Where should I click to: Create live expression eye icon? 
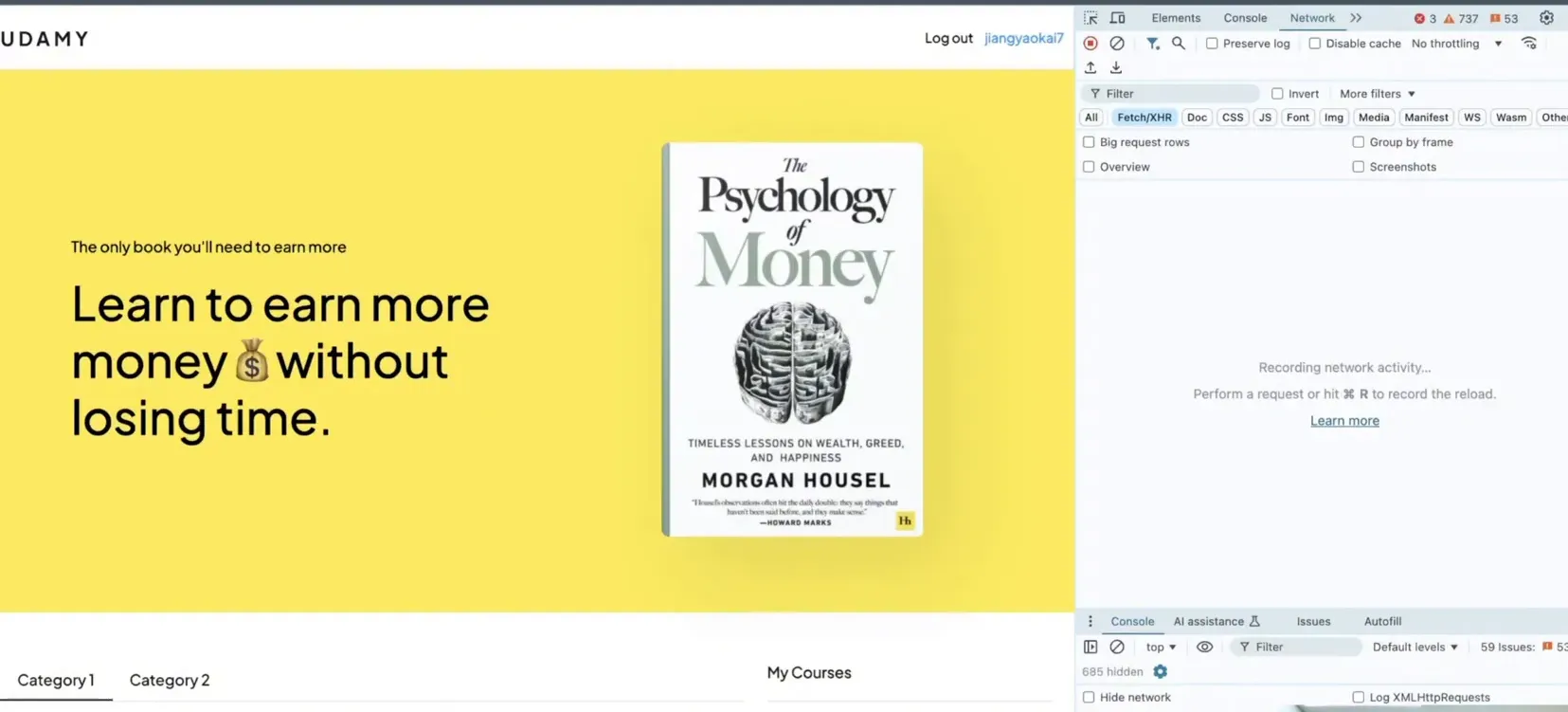(x=1204, y=647)
